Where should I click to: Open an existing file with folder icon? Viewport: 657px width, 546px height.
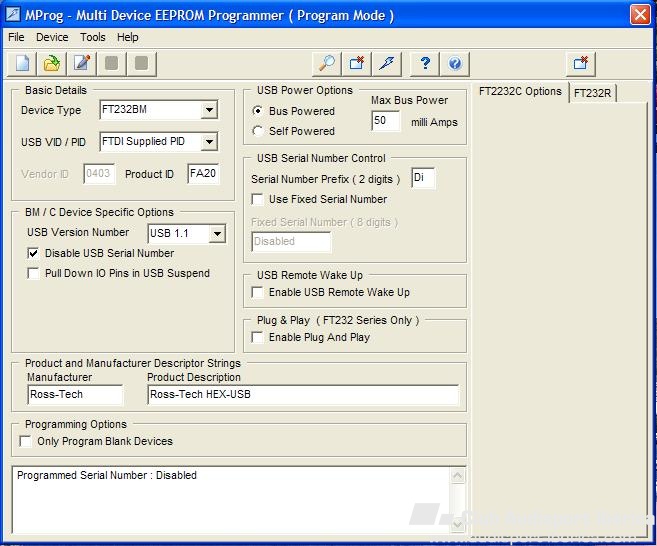pos(52,64)
